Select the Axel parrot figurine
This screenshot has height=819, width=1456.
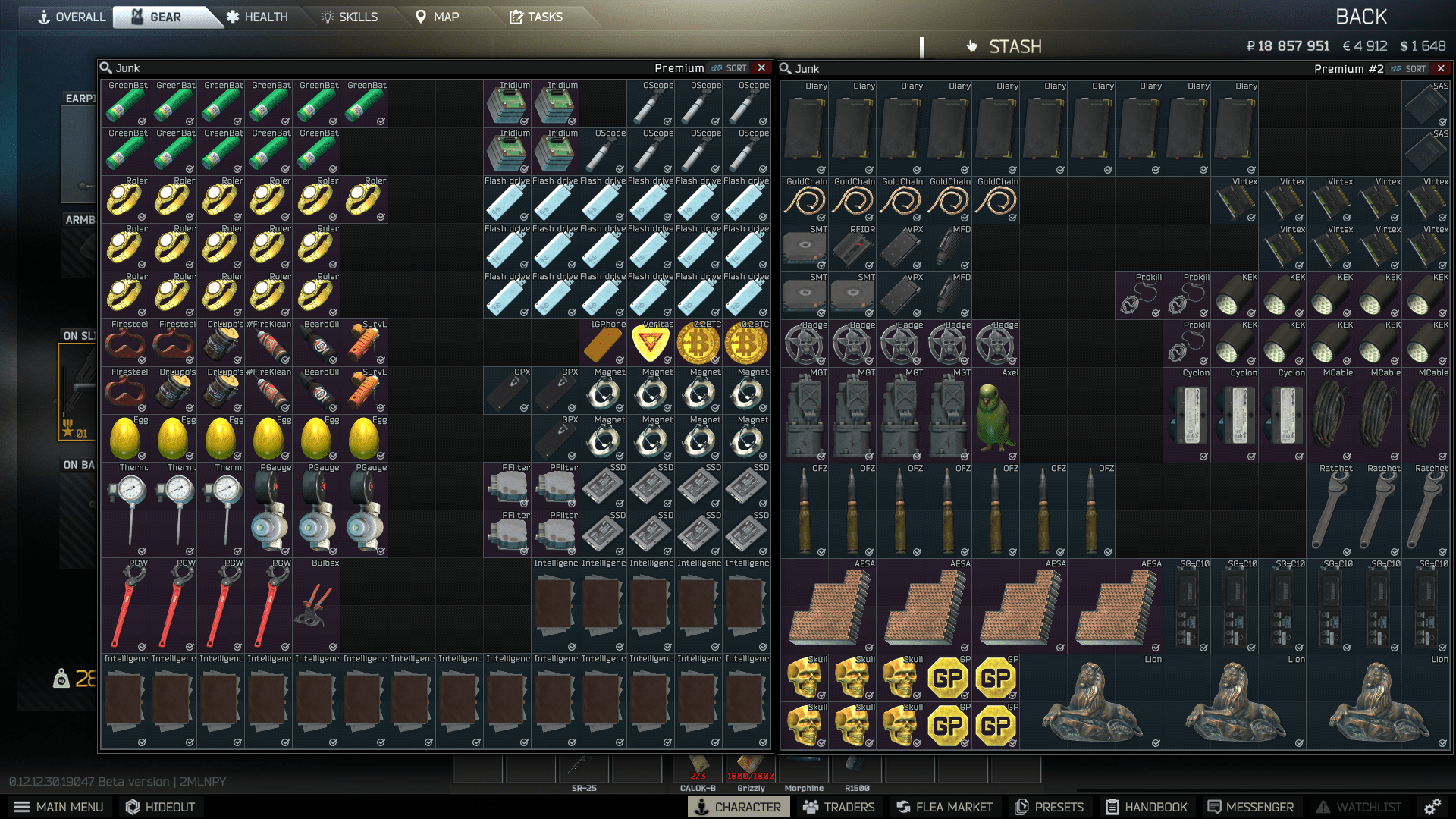(x=996, y=415)
